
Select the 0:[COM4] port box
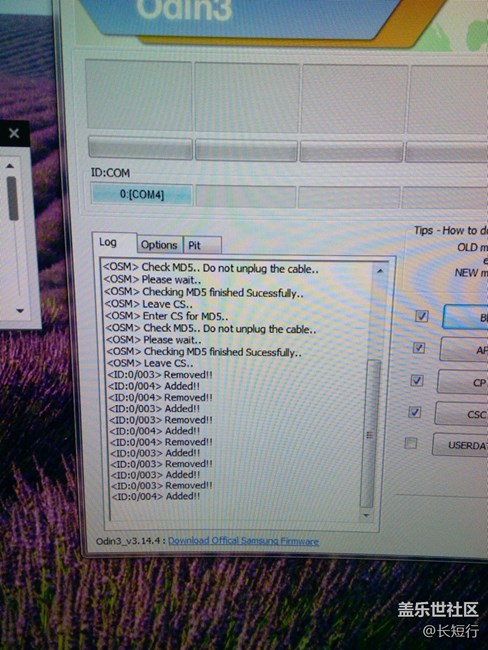pyautogui.click(x=142, y=194)
